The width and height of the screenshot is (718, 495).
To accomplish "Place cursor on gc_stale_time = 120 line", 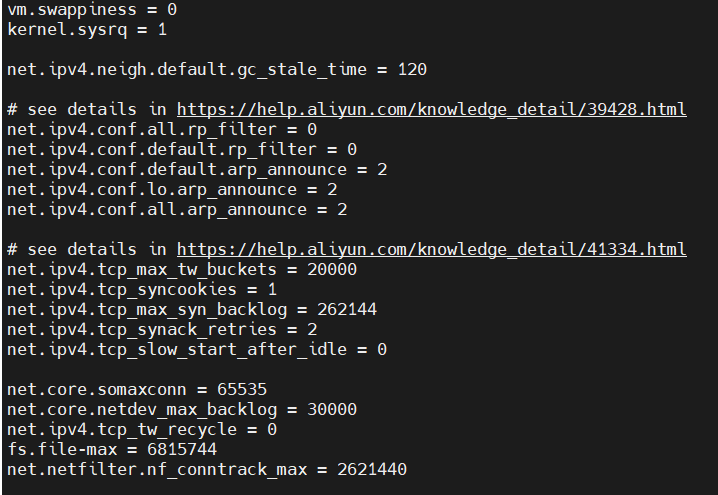I will pos(217,70).
